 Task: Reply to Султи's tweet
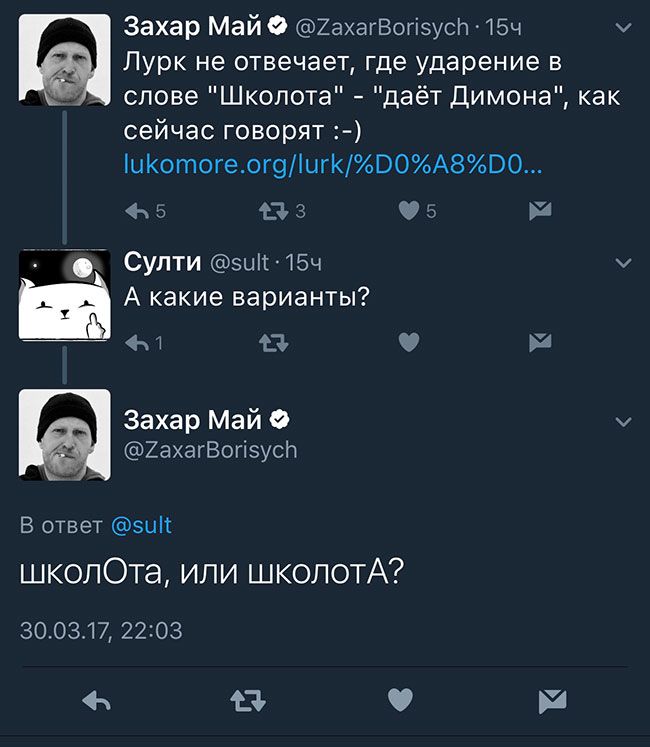click(x=135, y=343)
